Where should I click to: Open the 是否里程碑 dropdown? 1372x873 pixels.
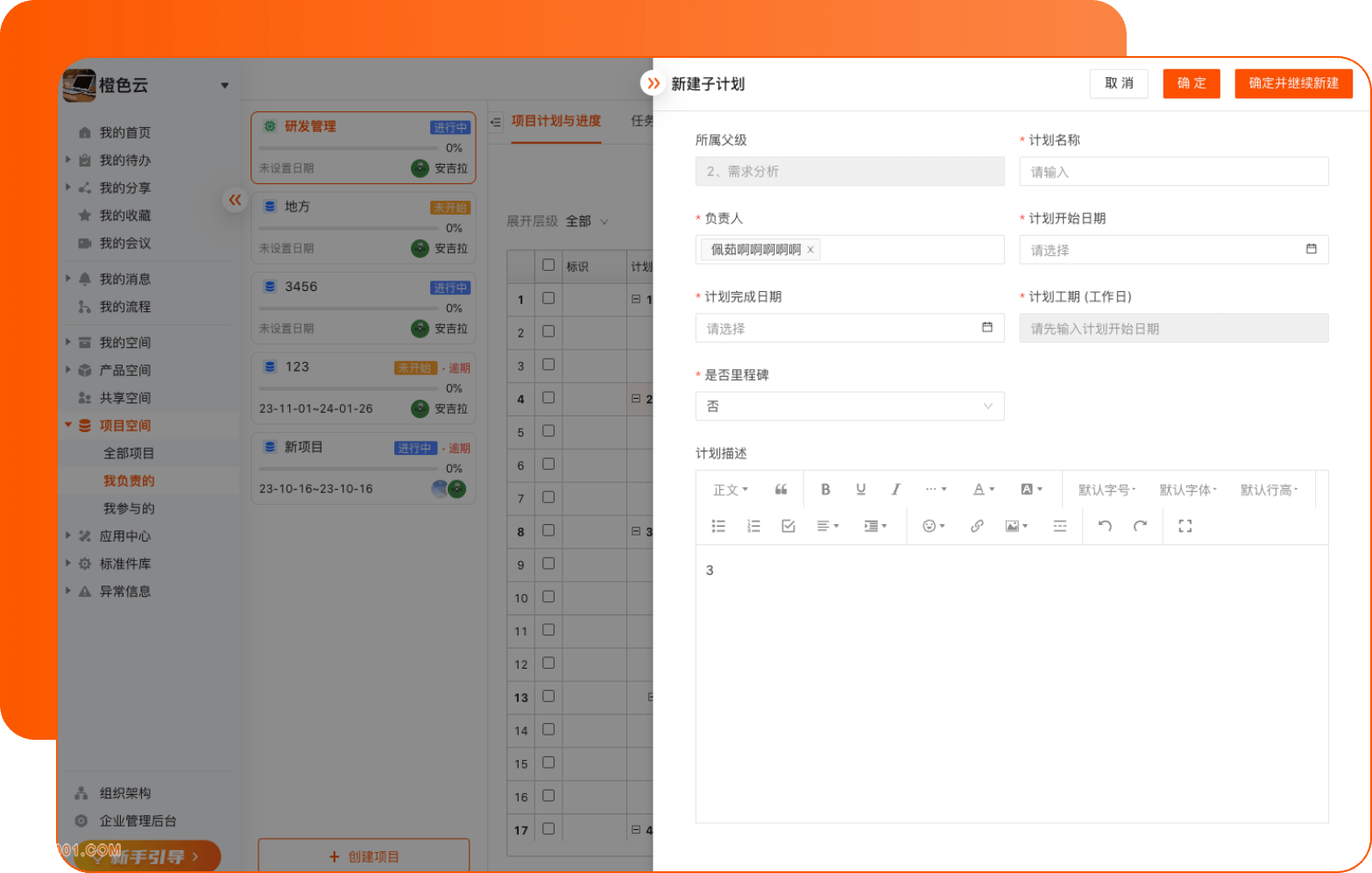[x=849, y=407]
